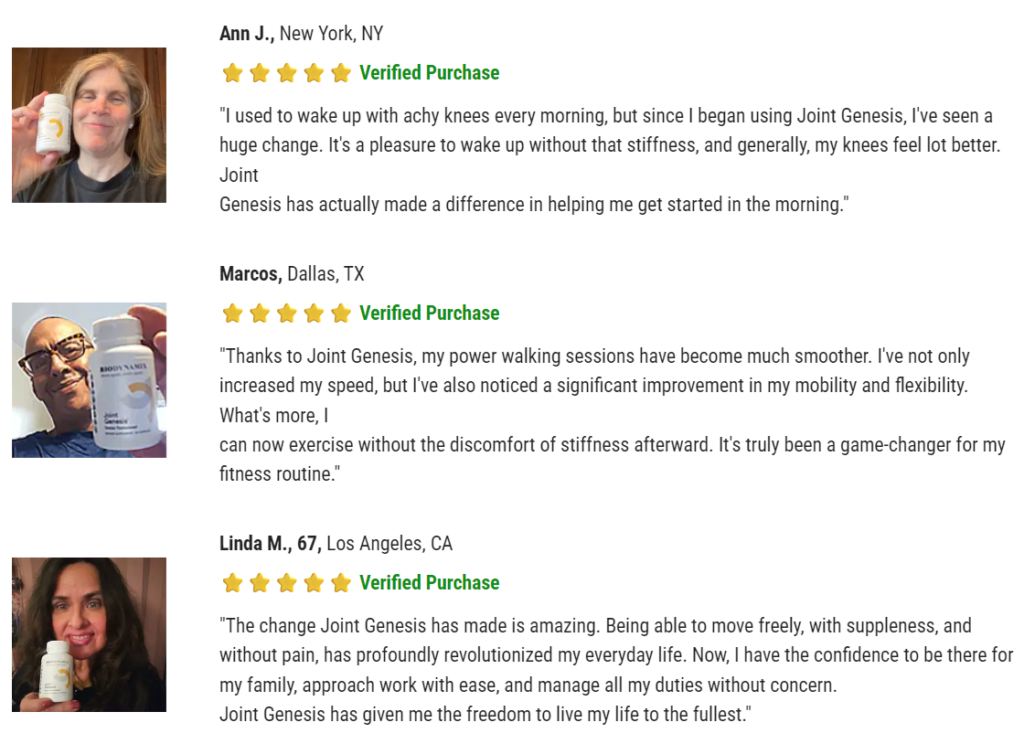Click the fifth star in Linda M.'s rating

click(341, 583)
